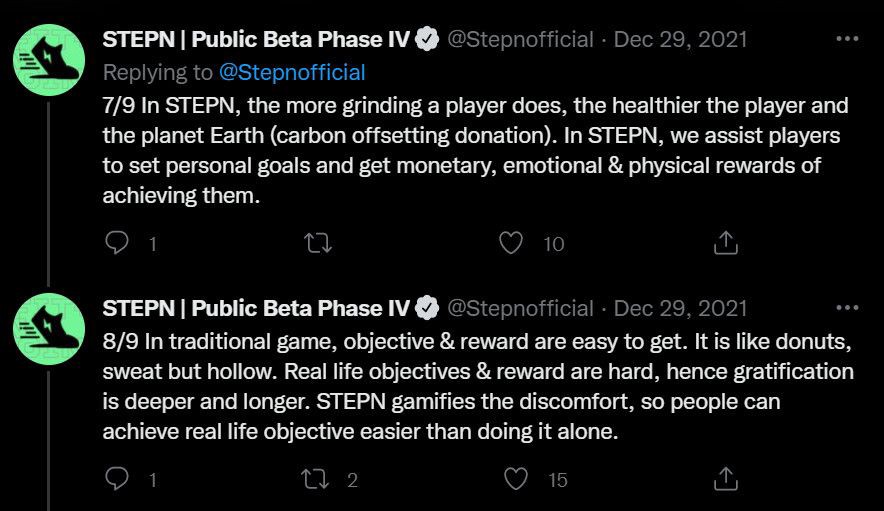Viewport: 884px width, 511px height.
Task: Click the verified badge on the 7/9 tweet
Action: pyautogui.click(x=427, y=40)
